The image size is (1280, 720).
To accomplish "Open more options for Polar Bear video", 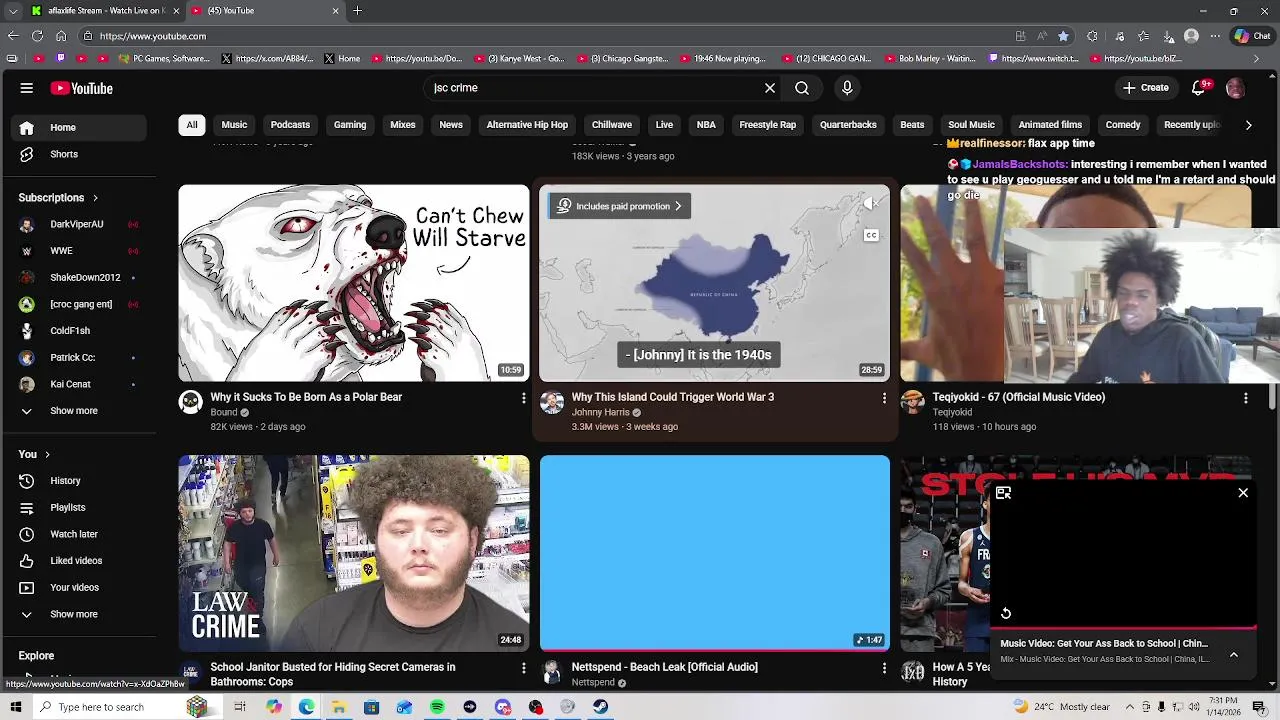I will tap(523, 398).
